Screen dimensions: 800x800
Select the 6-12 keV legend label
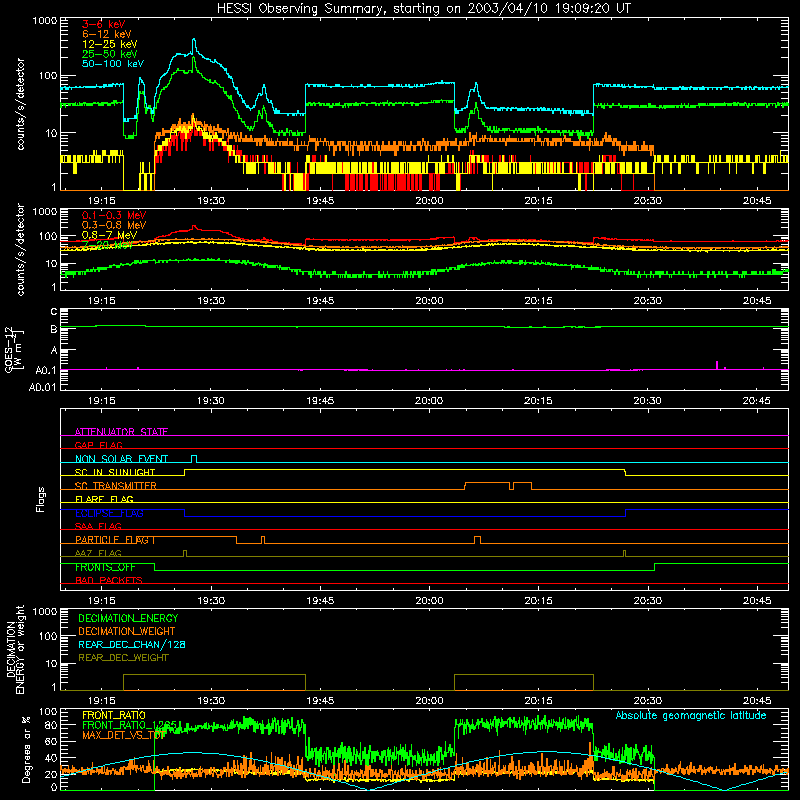coord(107,34)
